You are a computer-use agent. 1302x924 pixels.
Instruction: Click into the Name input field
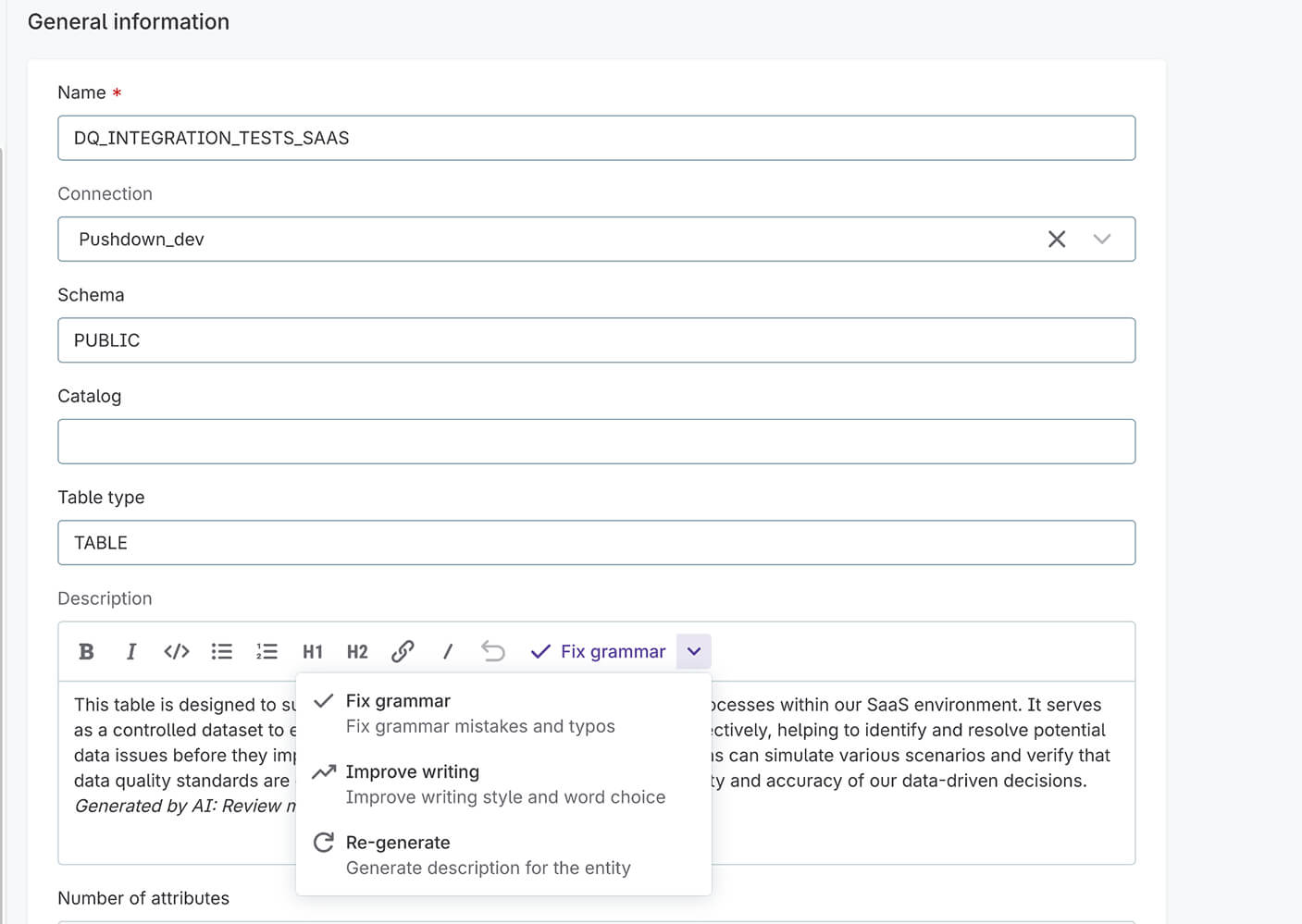[596, 138]
